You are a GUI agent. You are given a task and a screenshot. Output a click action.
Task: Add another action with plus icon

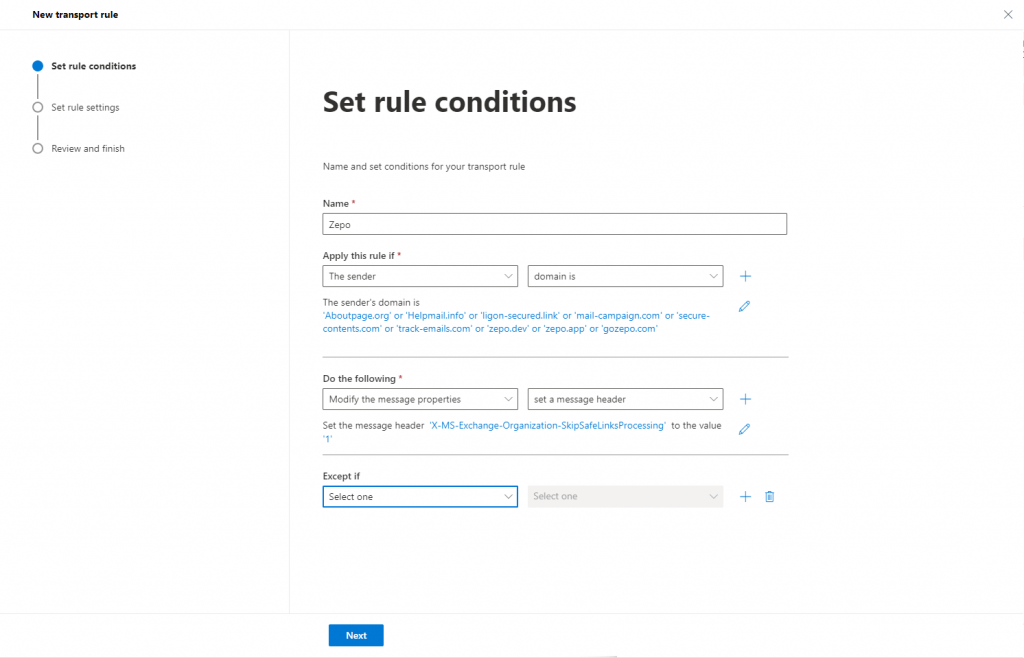[x=745, y=399]
